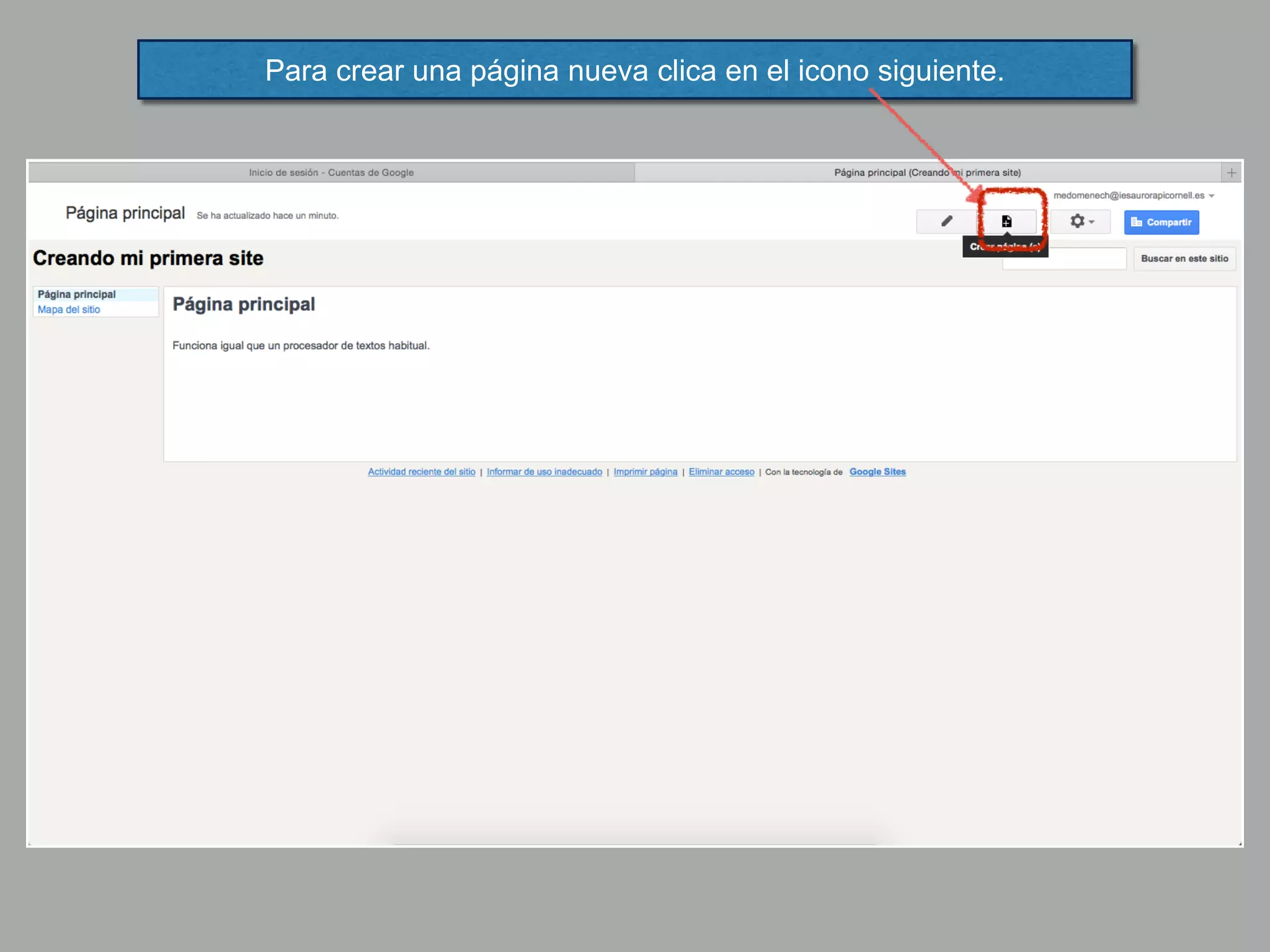Click the Página principal content heading

pos(244,304)
